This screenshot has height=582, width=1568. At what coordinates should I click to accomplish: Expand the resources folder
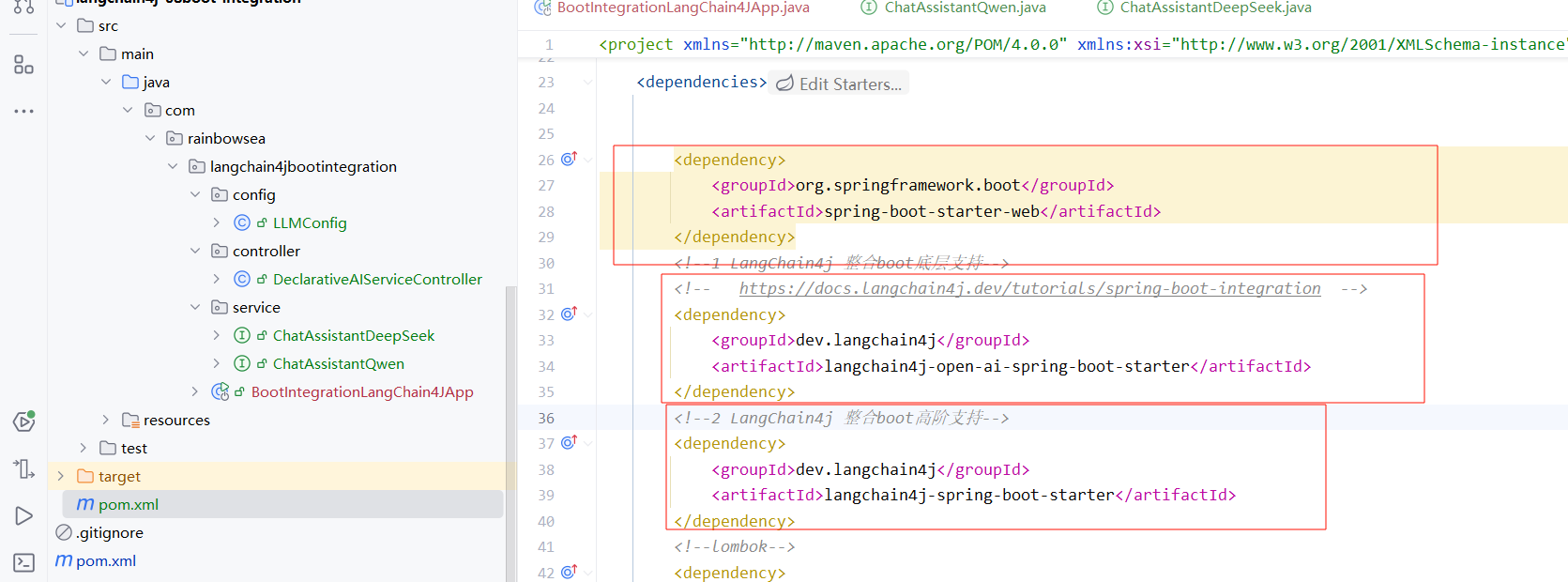tap(105, 420)
